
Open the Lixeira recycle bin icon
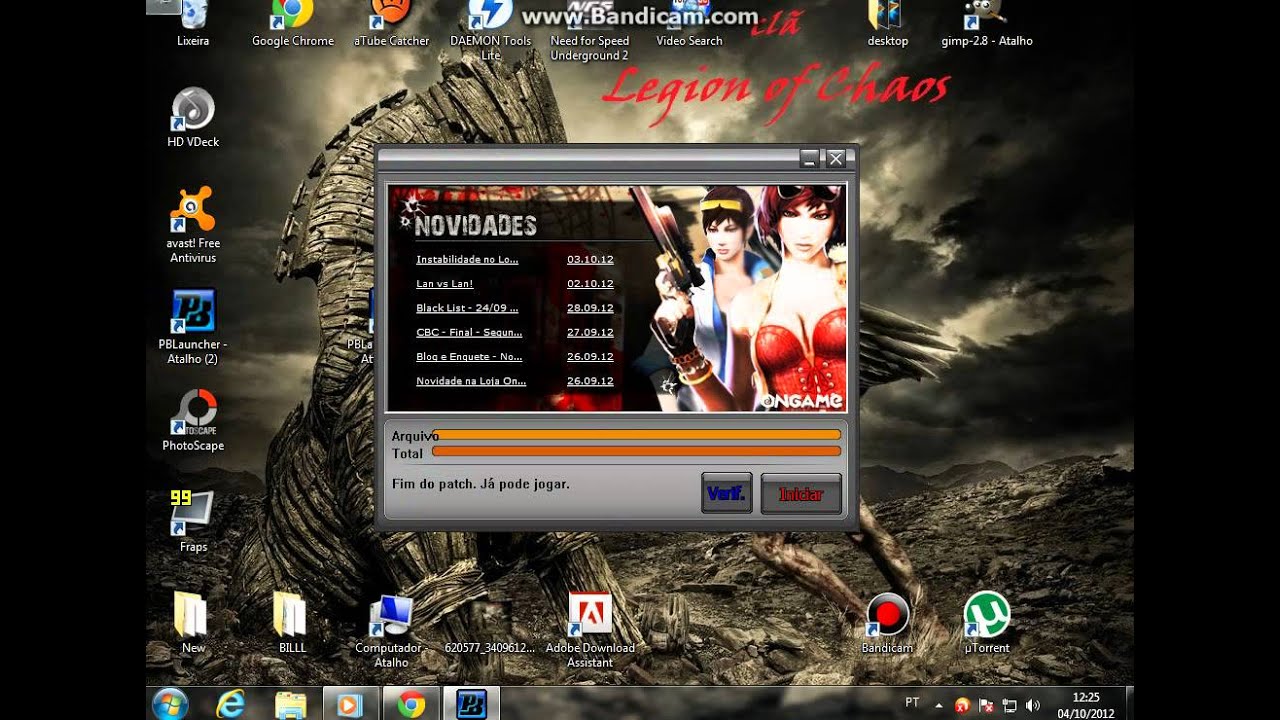pos(193,22)
